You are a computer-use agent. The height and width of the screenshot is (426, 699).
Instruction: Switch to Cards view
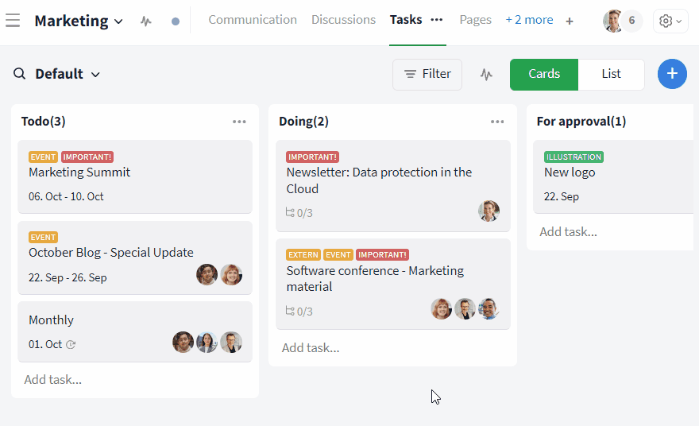click(544, 74)
